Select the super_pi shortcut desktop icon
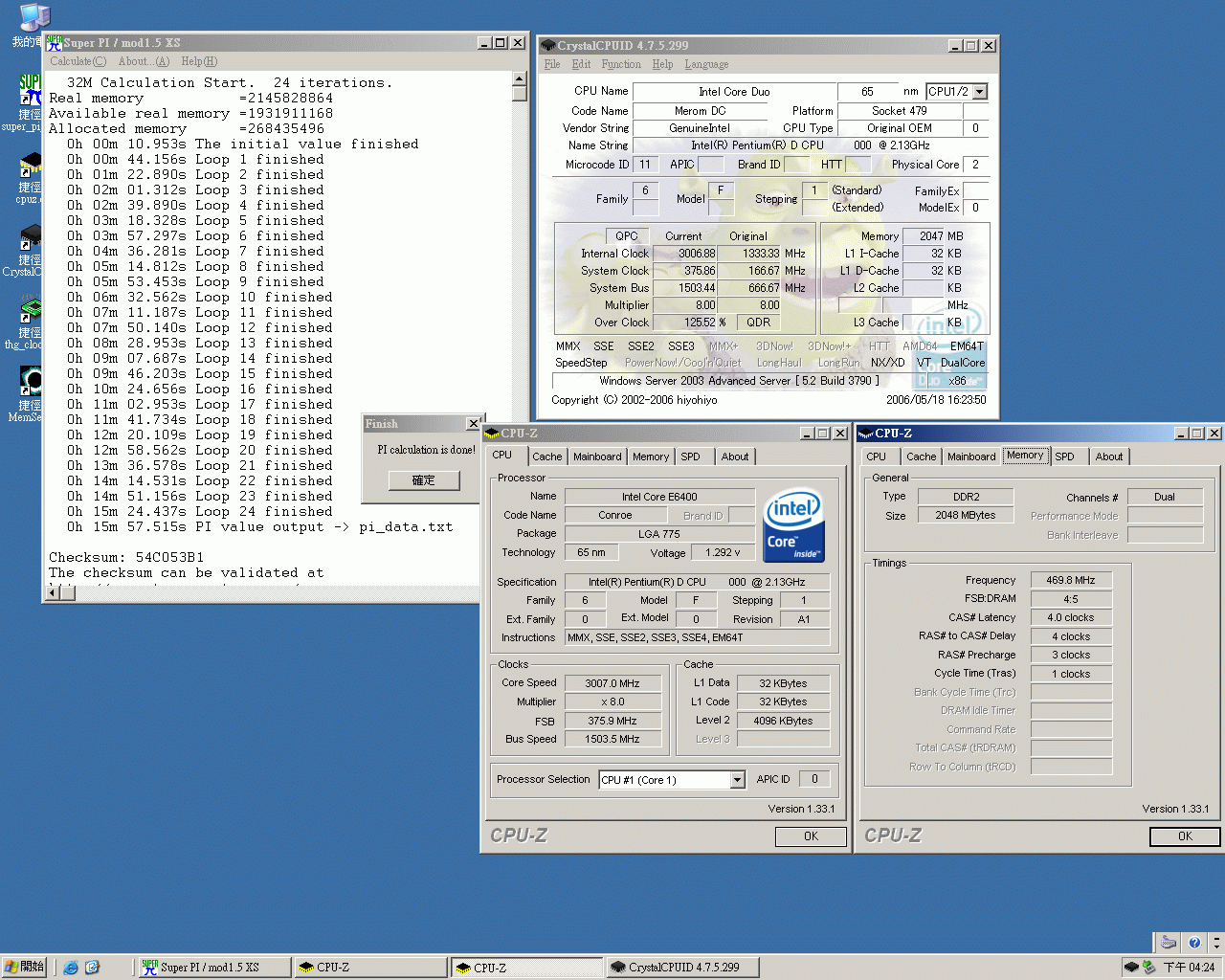The height and width of the screenshot is (980, 1225). coord(29,92)
